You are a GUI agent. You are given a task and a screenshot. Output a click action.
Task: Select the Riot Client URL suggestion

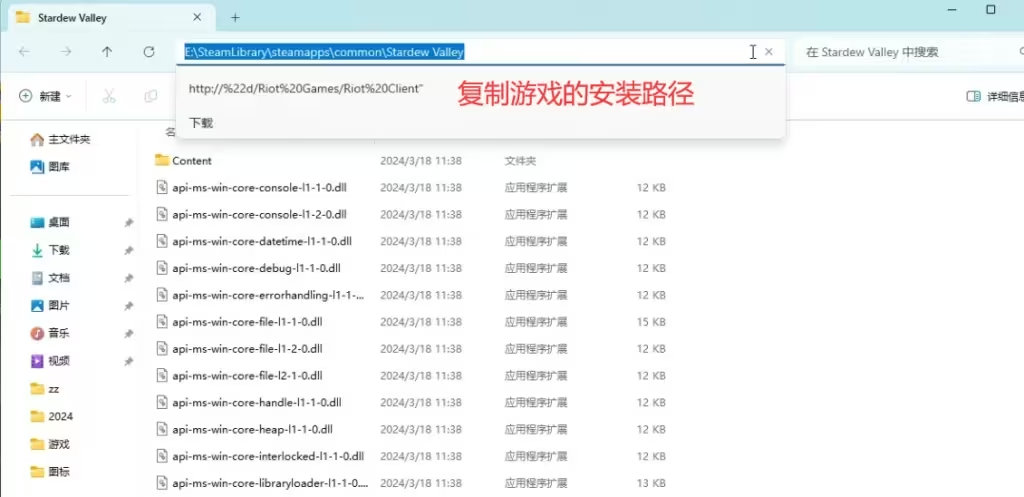[x=306, y=88]
